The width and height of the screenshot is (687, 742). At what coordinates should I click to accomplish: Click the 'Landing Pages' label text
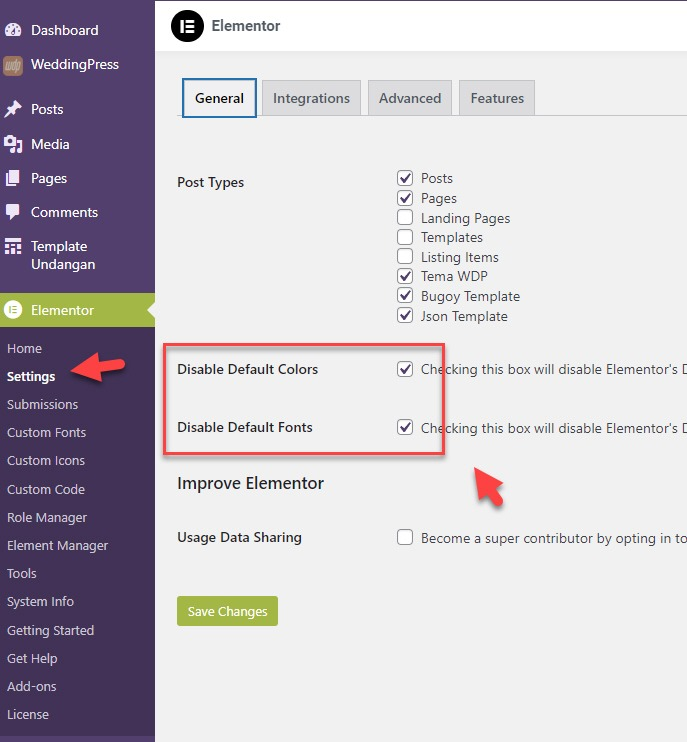point(466,218)
